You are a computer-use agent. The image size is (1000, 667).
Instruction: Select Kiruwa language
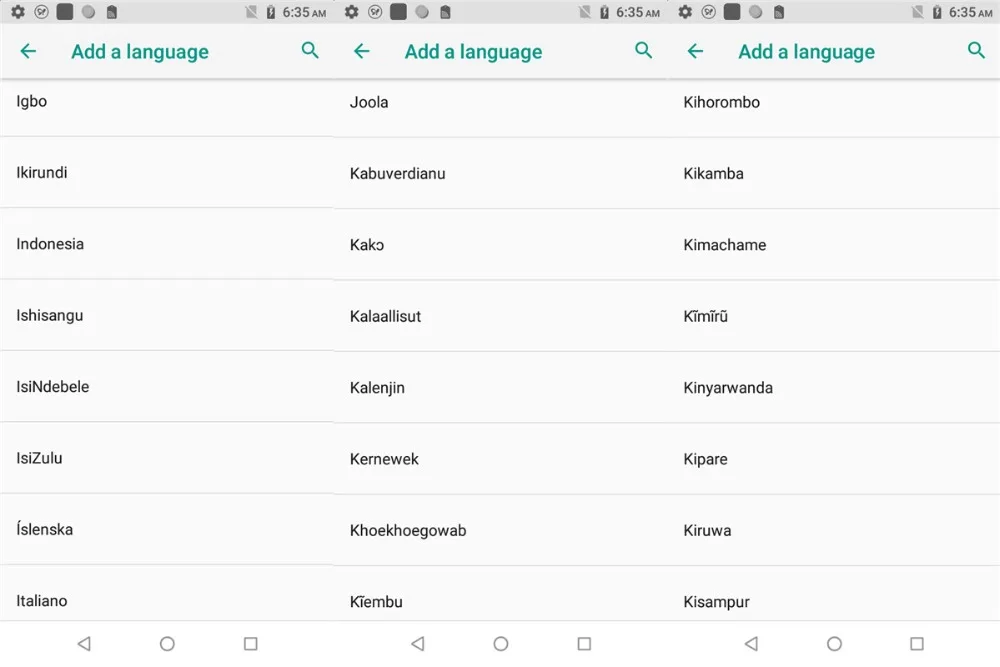(834, 531)
